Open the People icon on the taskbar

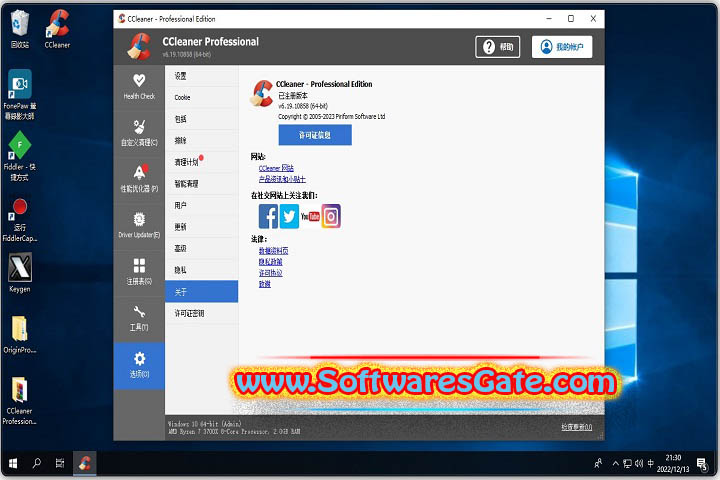[x=598, y=463]
